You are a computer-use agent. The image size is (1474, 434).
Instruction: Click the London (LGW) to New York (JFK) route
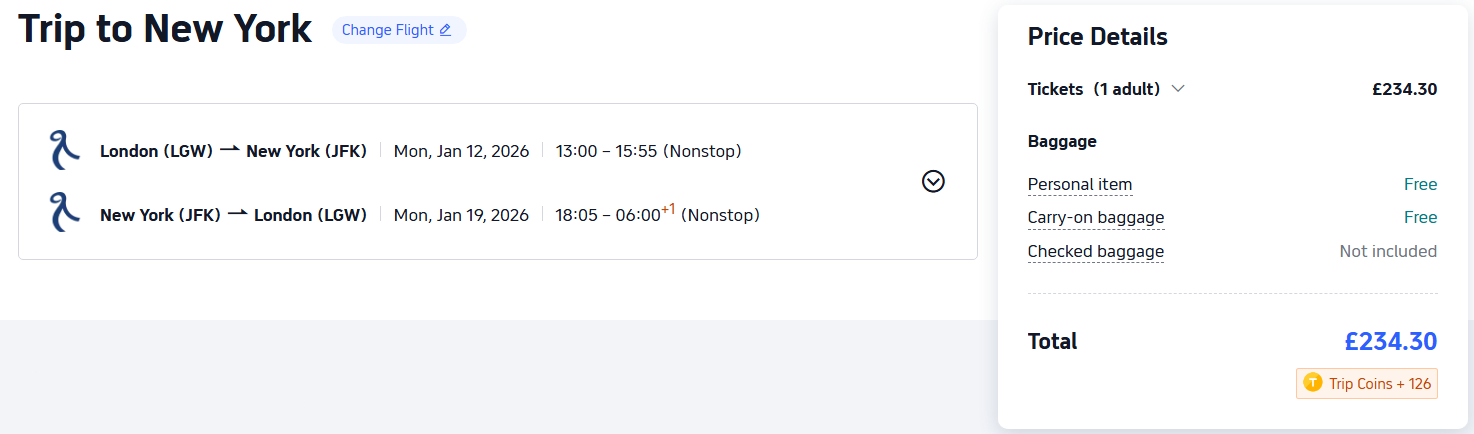pos(233,151)
